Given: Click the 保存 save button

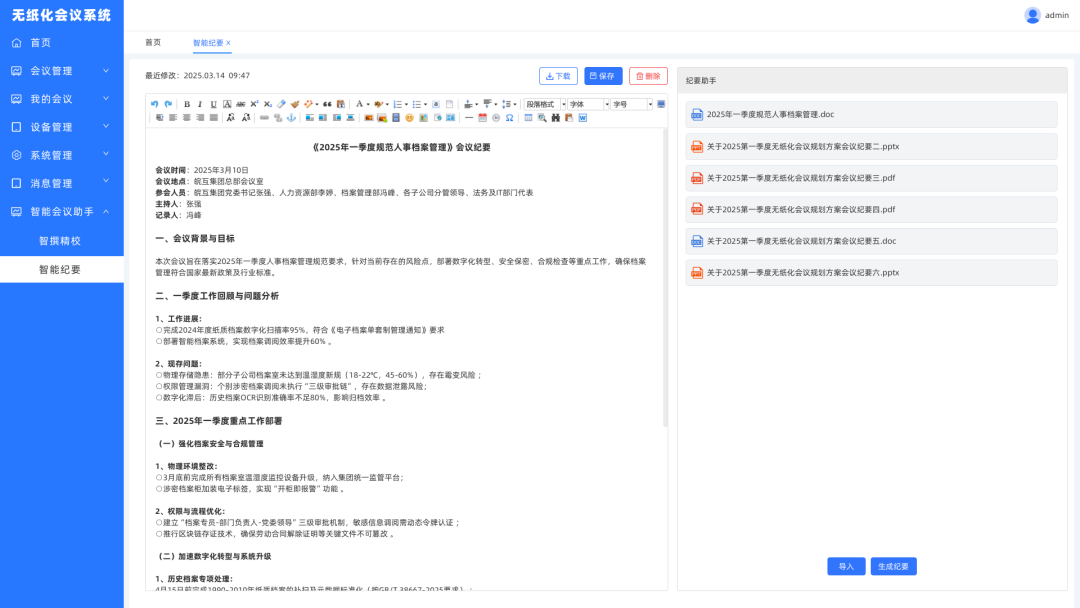Looking at the screenshot, I should point(603,76).
